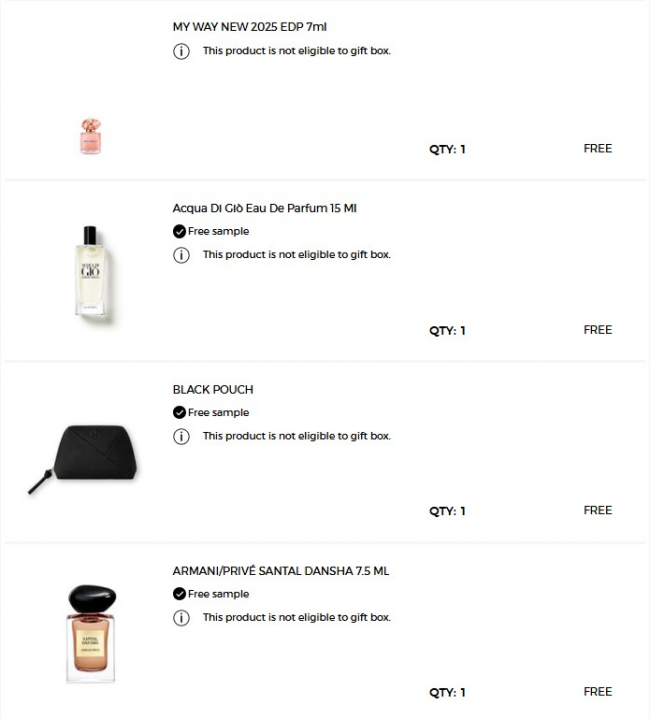Viewport: 650px width, 719px height.
Task: Click Free sample checkmark for Acqua Di Giò
Action: point(179,232)
